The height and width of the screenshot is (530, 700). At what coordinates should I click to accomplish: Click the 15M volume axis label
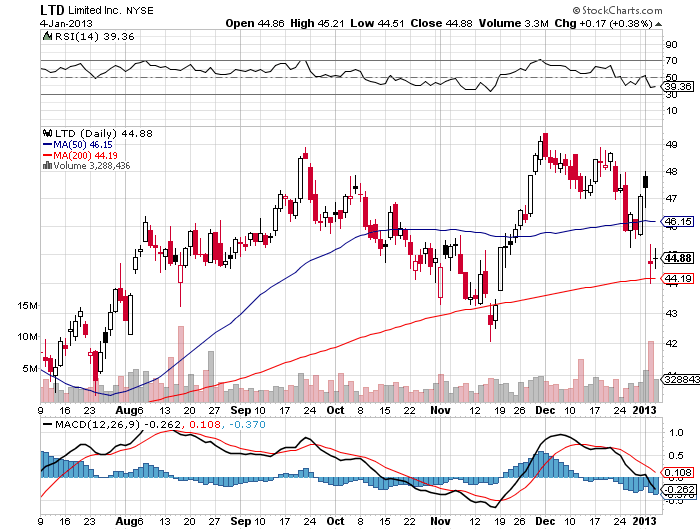[27, 306]
